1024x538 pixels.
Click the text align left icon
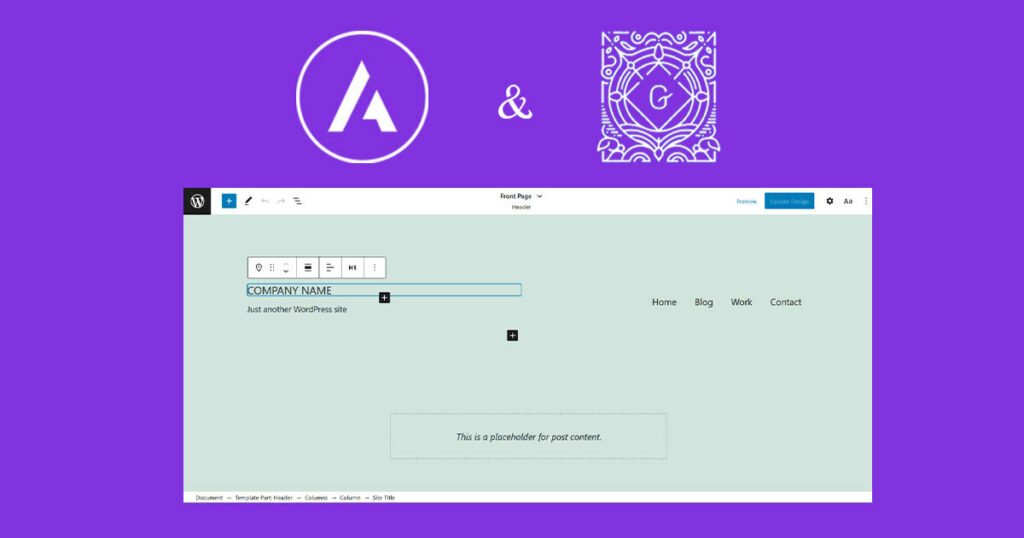(330, 268)
